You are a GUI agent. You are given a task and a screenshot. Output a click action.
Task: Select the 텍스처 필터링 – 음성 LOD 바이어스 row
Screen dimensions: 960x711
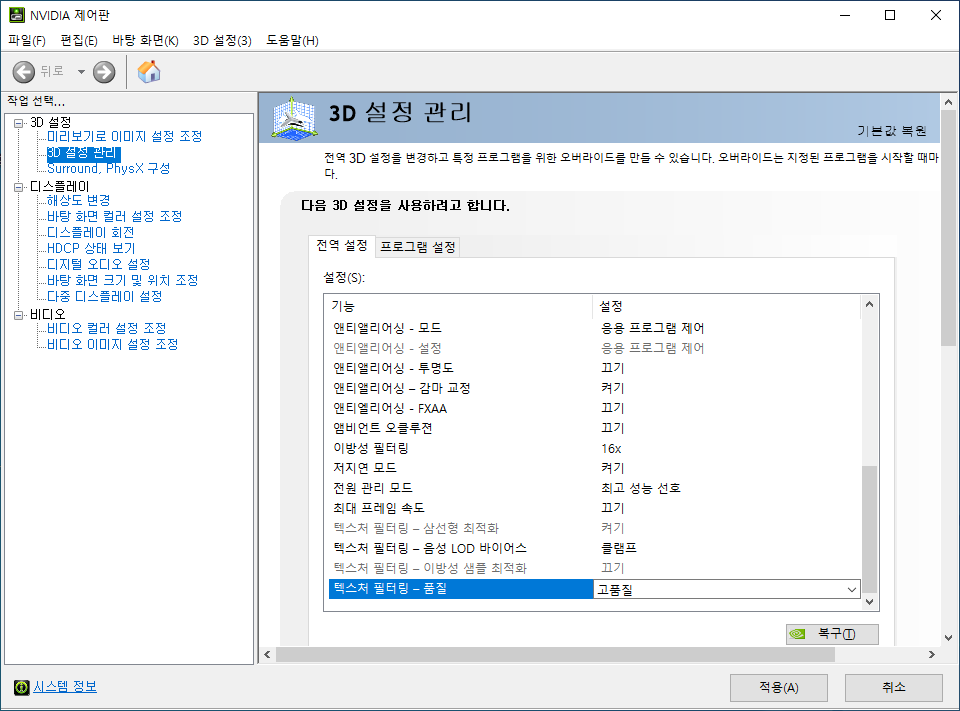pos(594,548)
